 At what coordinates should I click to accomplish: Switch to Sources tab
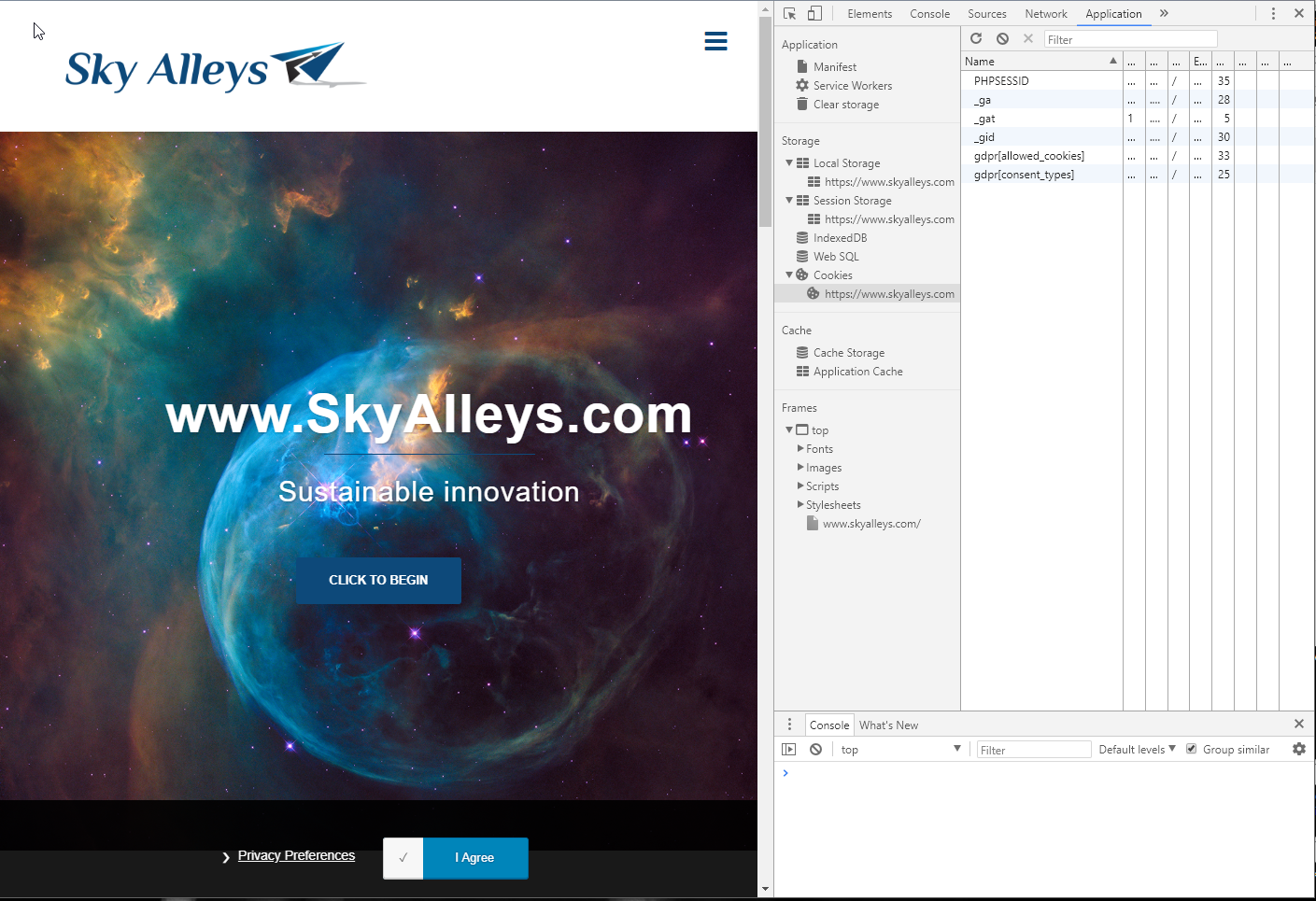tap(987, 13)
